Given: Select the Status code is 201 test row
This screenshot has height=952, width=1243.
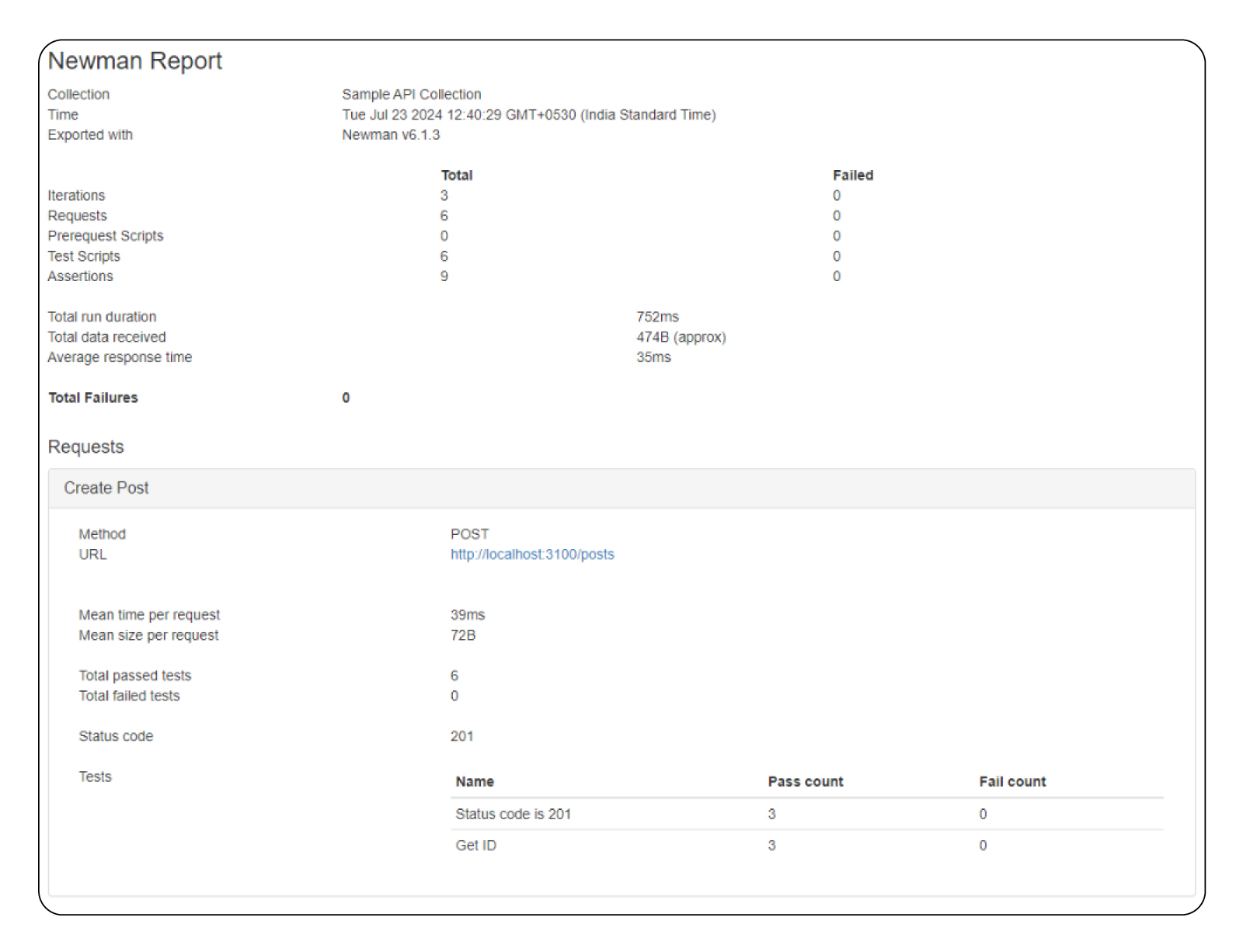Looking at the screenshot, I should pyautogui.click(x=514, y=814).
